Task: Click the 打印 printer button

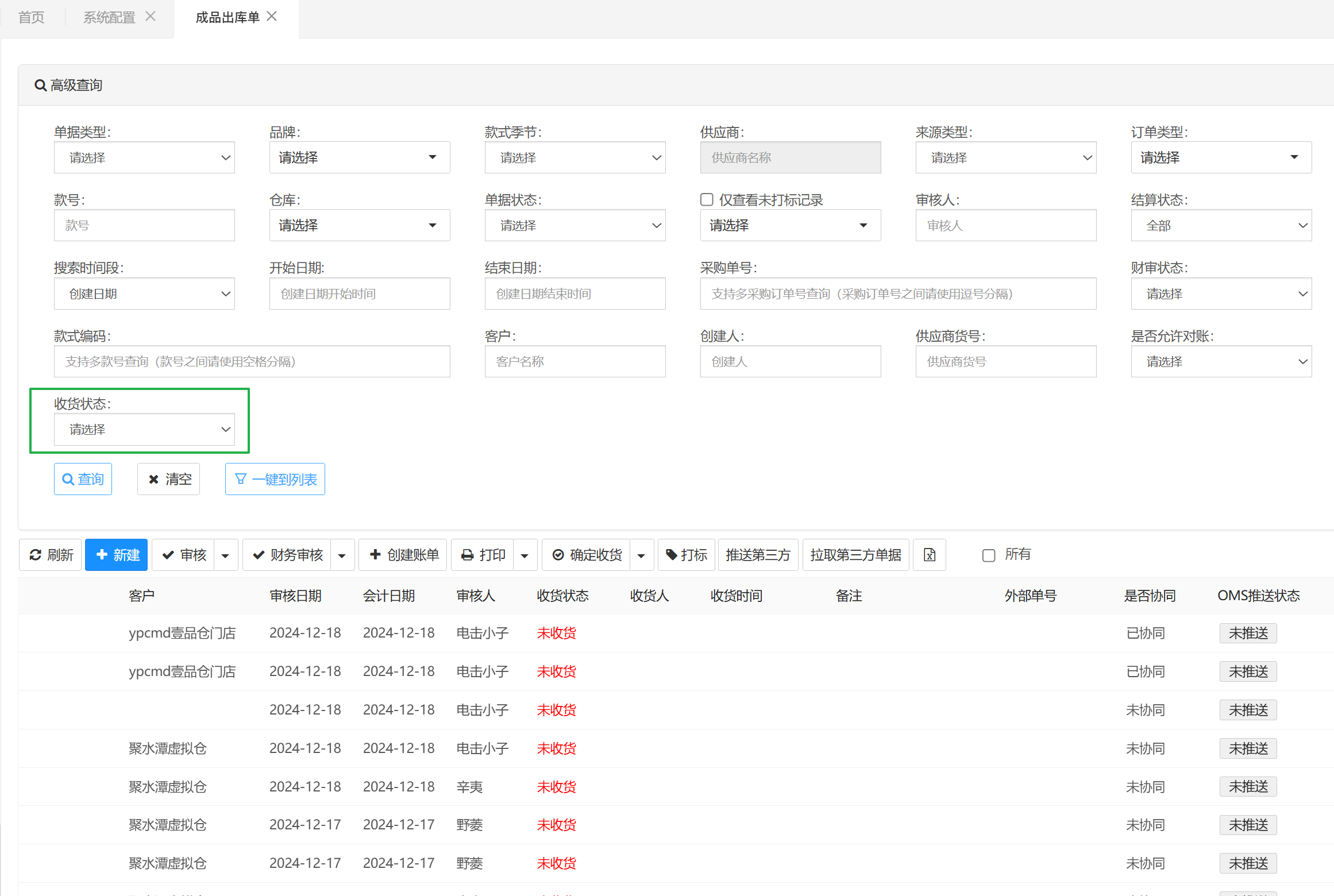Action: coord(483,555)
